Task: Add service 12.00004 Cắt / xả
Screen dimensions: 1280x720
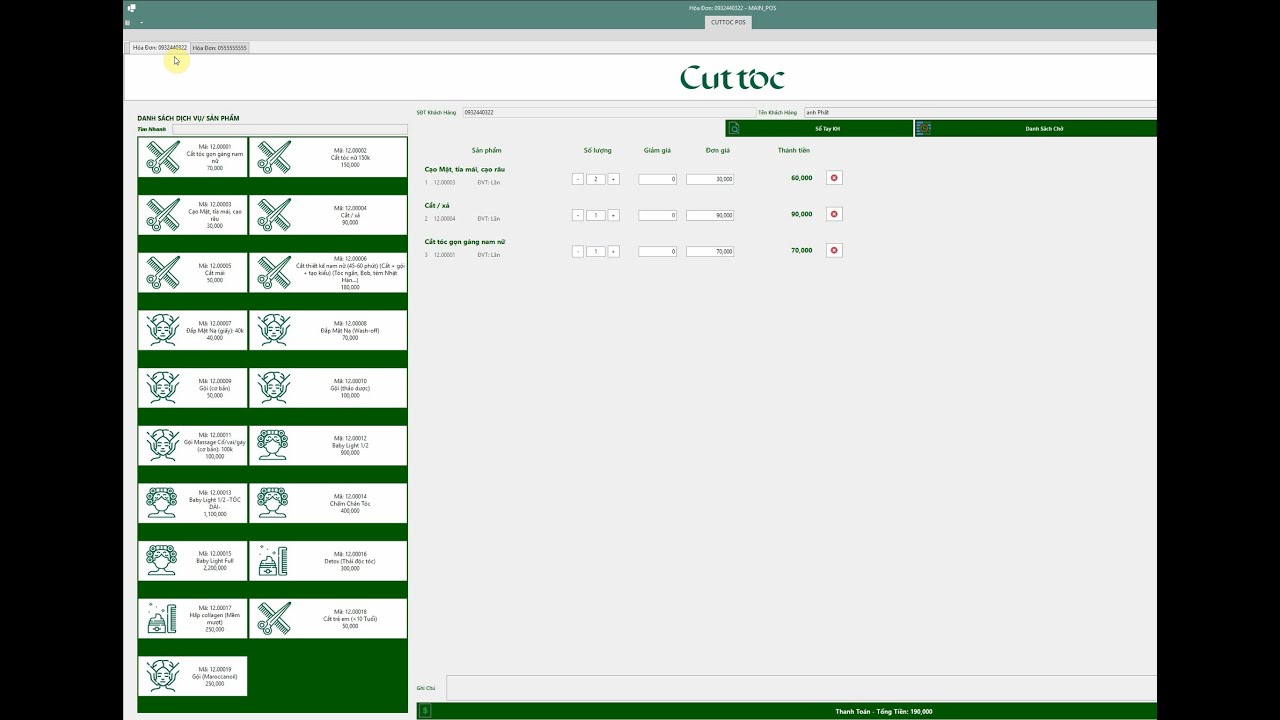Action: pyautogui.click(x=328, y=215)
